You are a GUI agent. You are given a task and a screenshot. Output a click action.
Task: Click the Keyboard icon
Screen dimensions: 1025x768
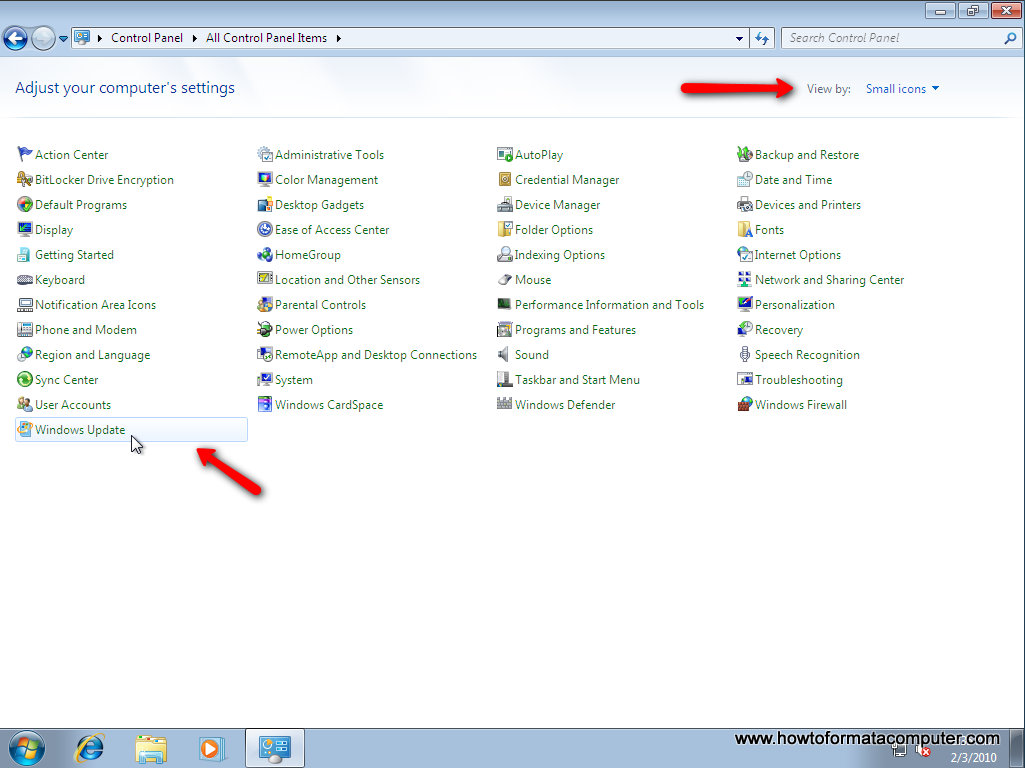(x=25, y=280)
